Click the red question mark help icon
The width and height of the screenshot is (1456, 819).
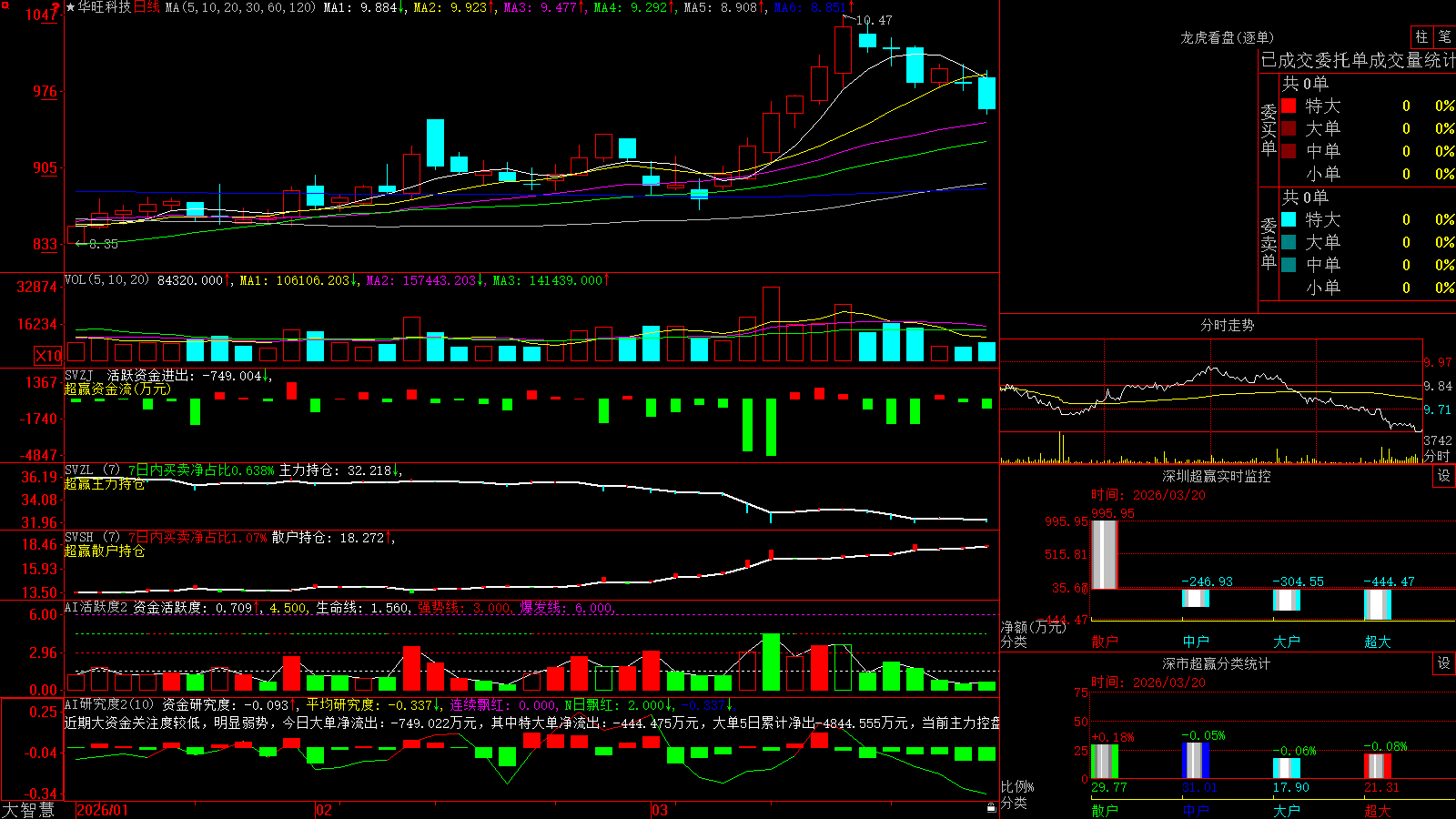click(56, 6)
